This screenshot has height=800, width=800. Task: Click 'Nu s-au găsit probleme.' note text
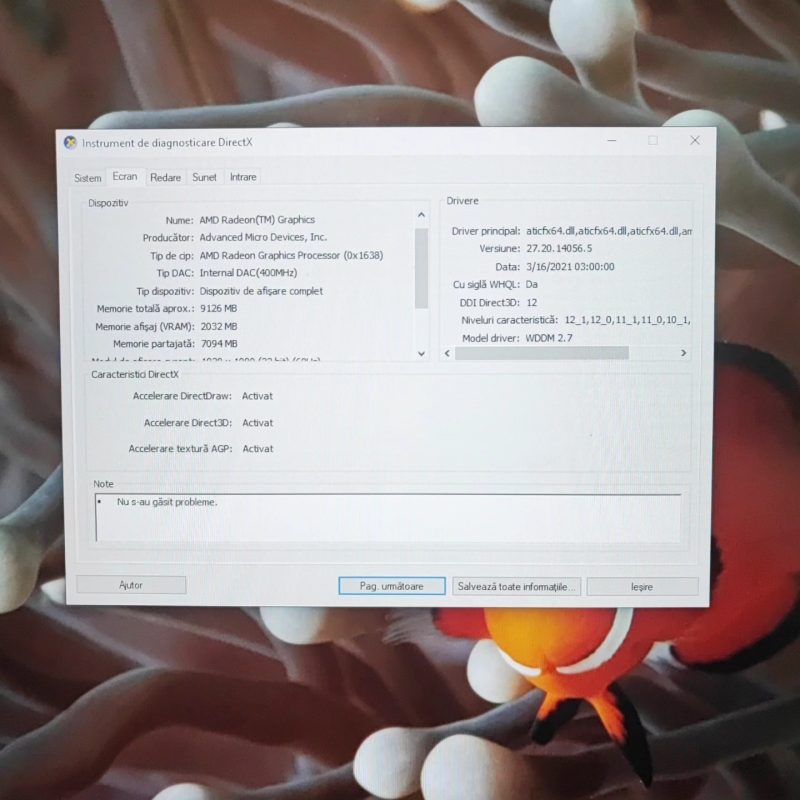[x=167, y=502]
